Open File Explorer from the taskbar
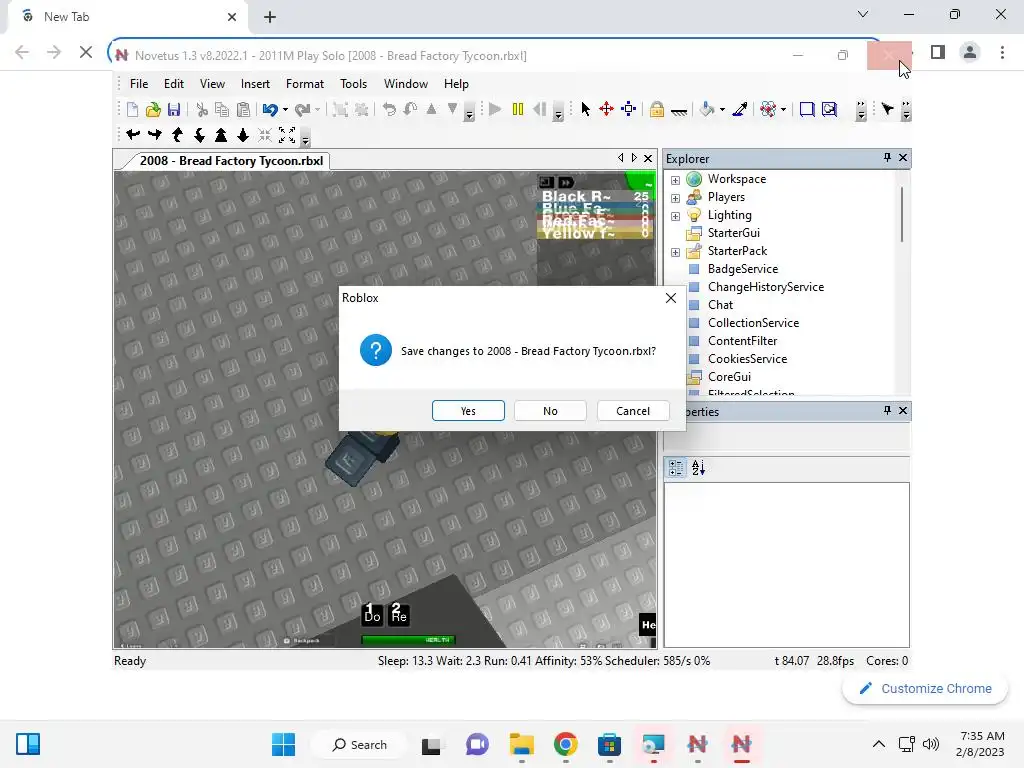 tap(521, 744)
